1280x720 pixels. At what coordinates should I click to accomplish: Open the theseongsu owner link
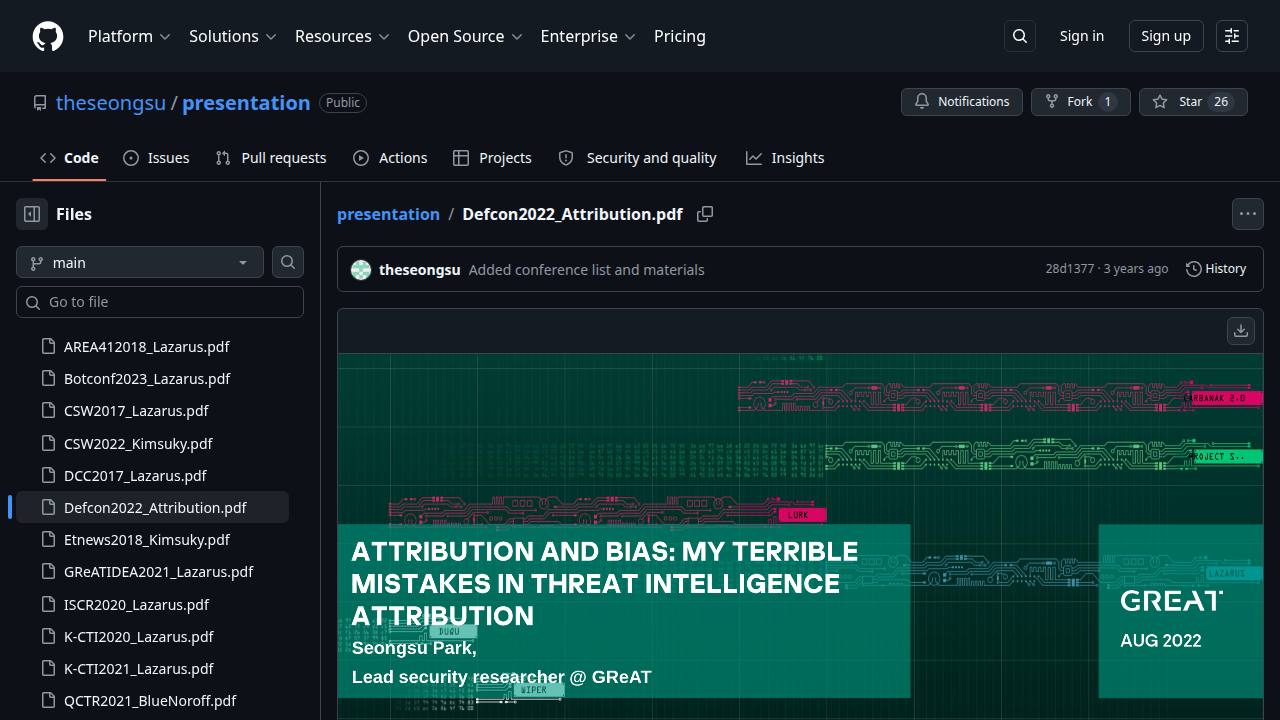point(111,103)
